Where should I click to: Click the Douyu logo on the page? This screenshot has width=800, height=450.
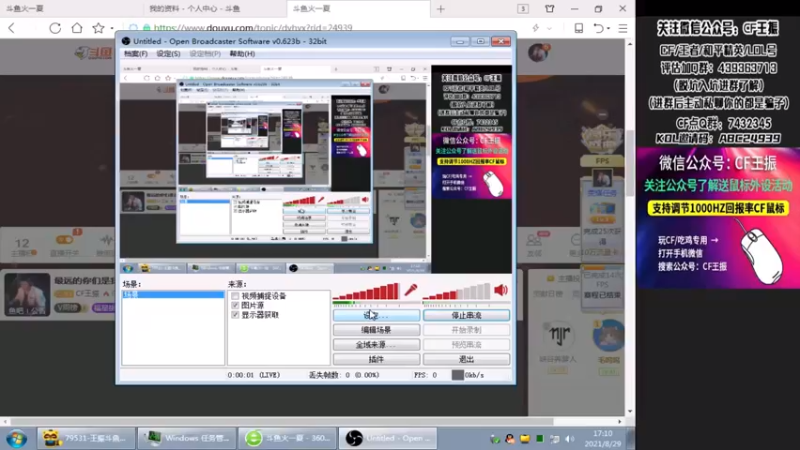[x=93, y=53]
